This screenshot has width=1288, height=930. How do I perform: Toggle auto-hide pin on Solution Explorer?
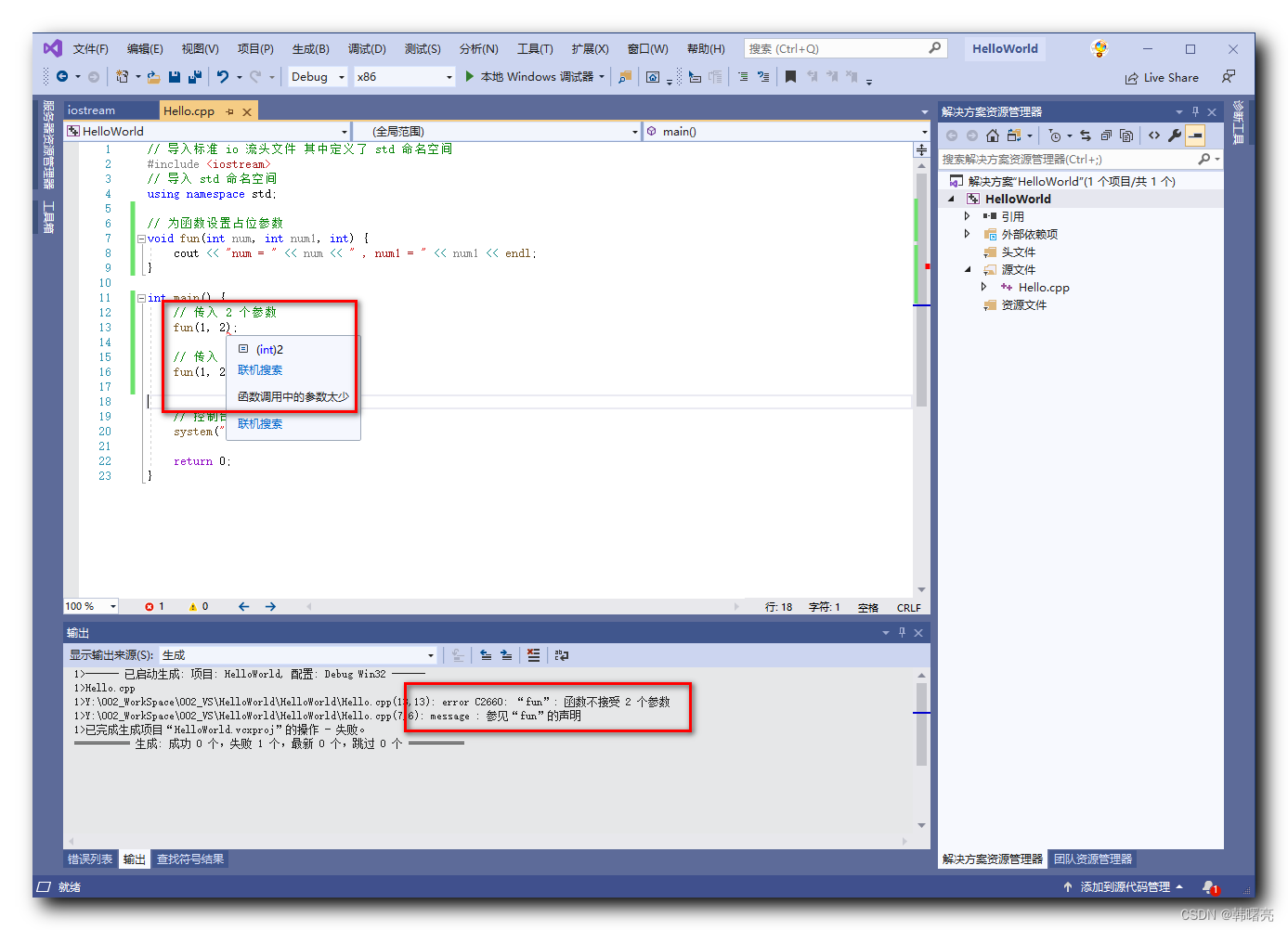tap(1195, 111)
